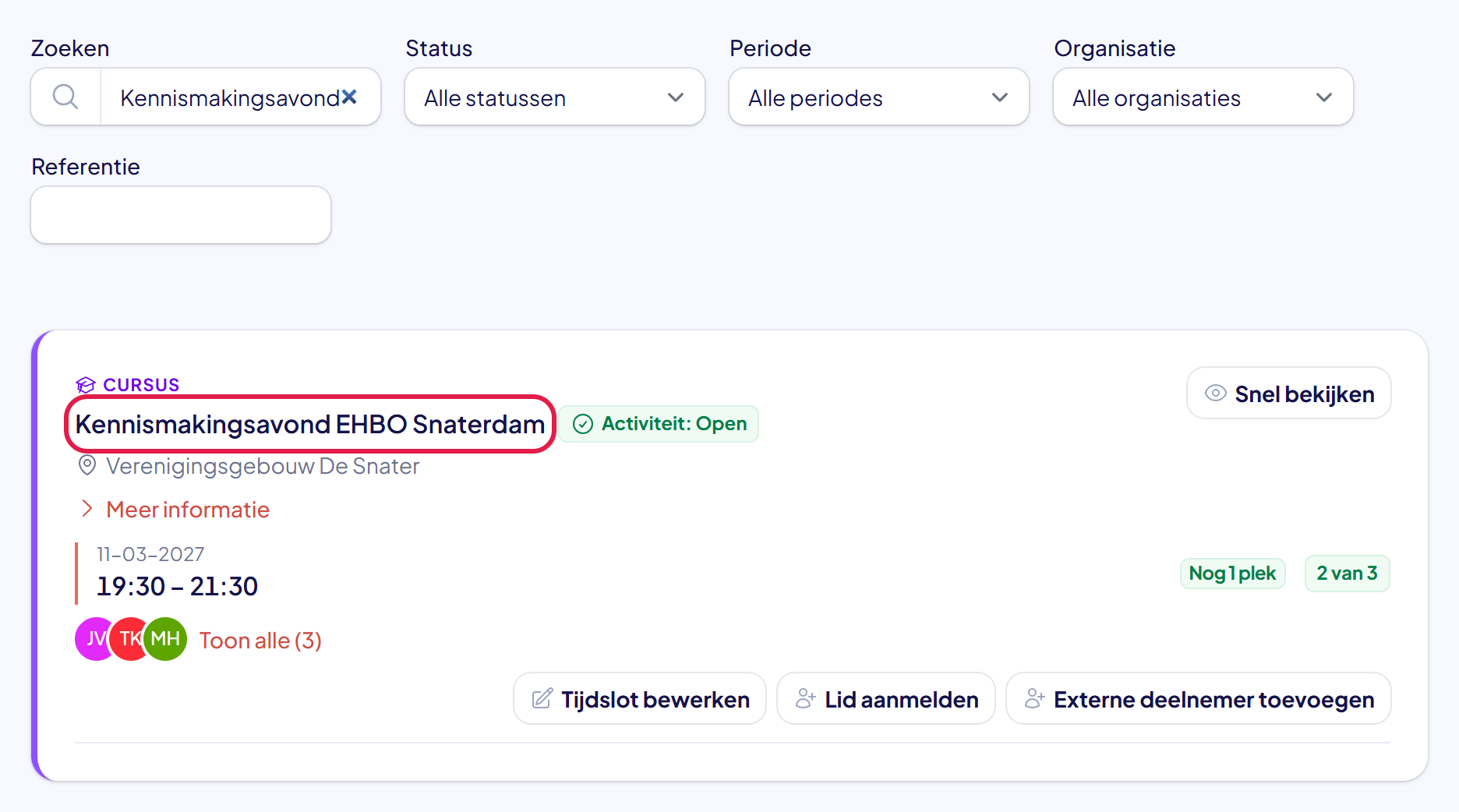Click the Tijdslot bewerken button
The height and width of the screenshot is (812, 1459).
coord(640,699)
